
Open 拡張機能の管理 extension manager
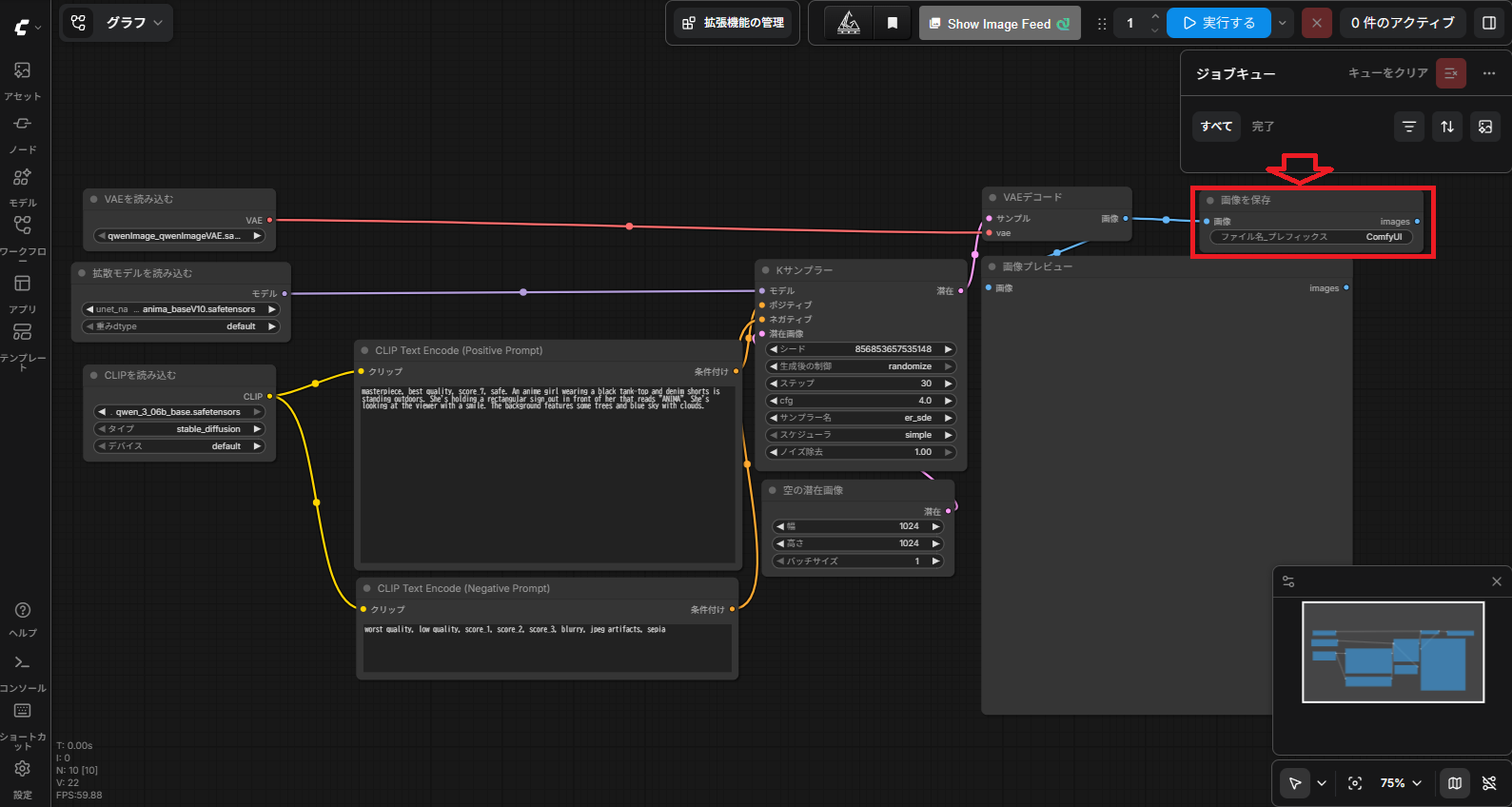[734, 23]
